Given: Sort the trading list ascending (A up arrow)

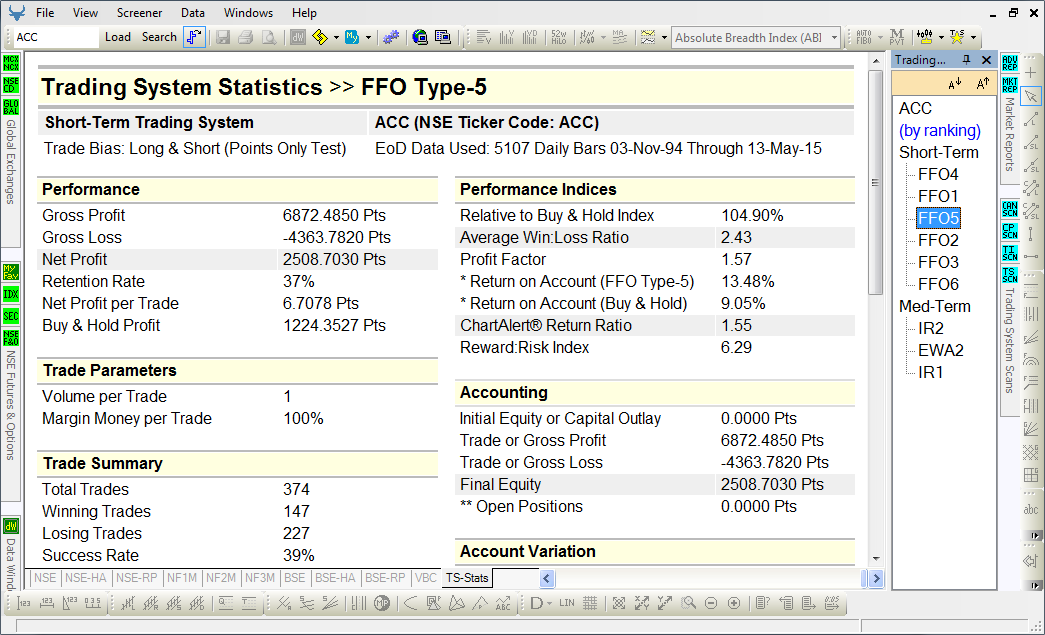Looking at the screenshot, I should 982,83.
